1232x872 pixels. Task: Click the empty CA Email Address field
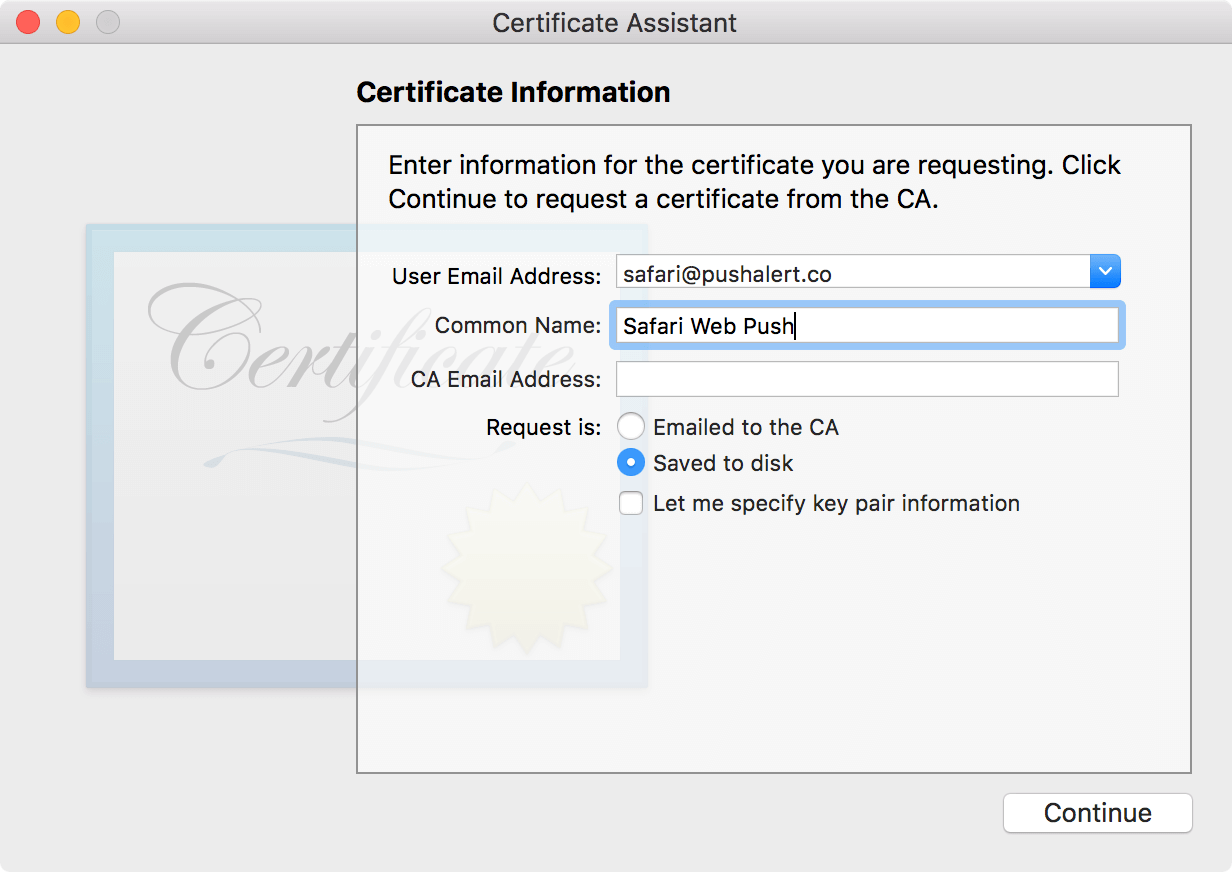pyautogui.click(x=867, y=379)
